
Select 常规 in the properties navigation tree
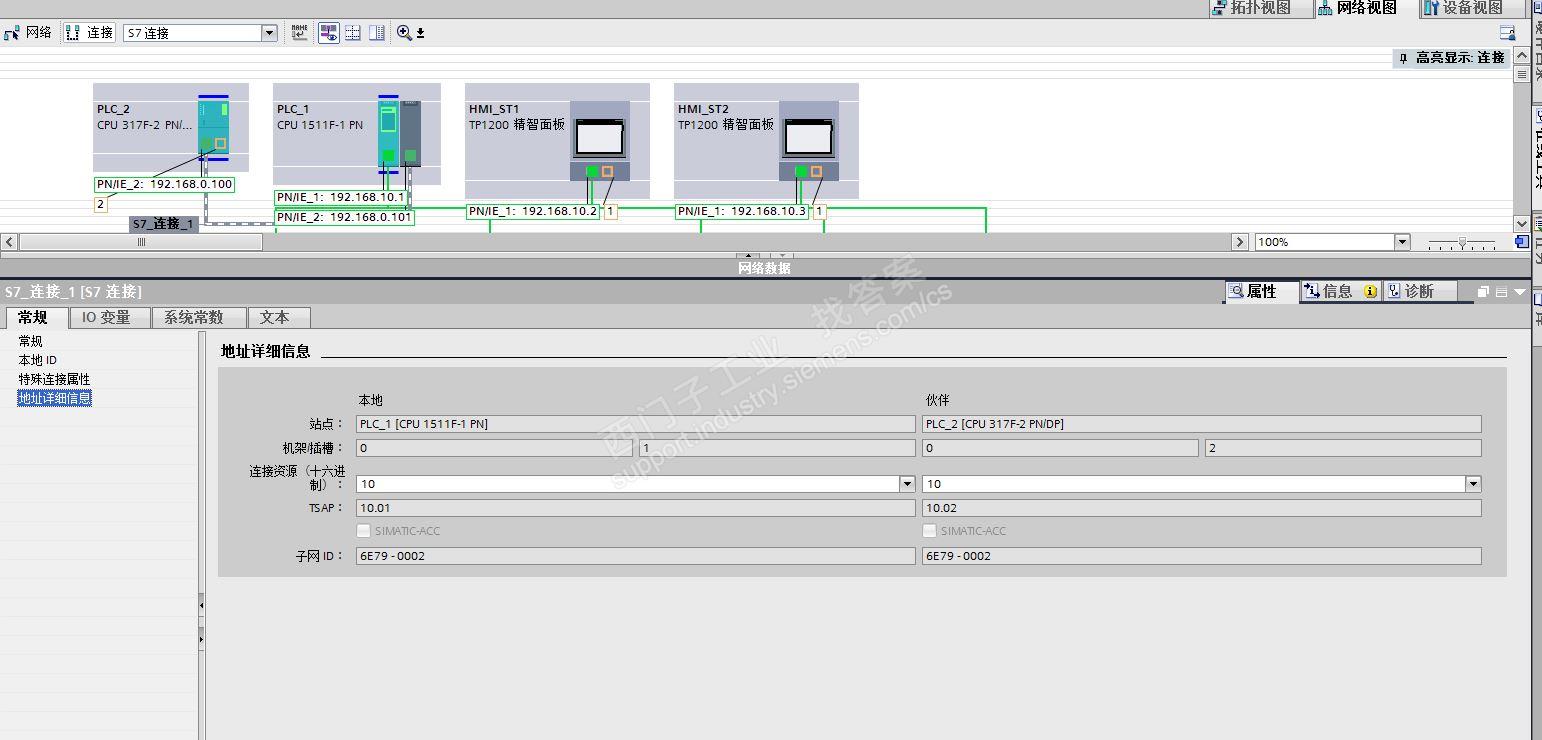tap(31, 341)
